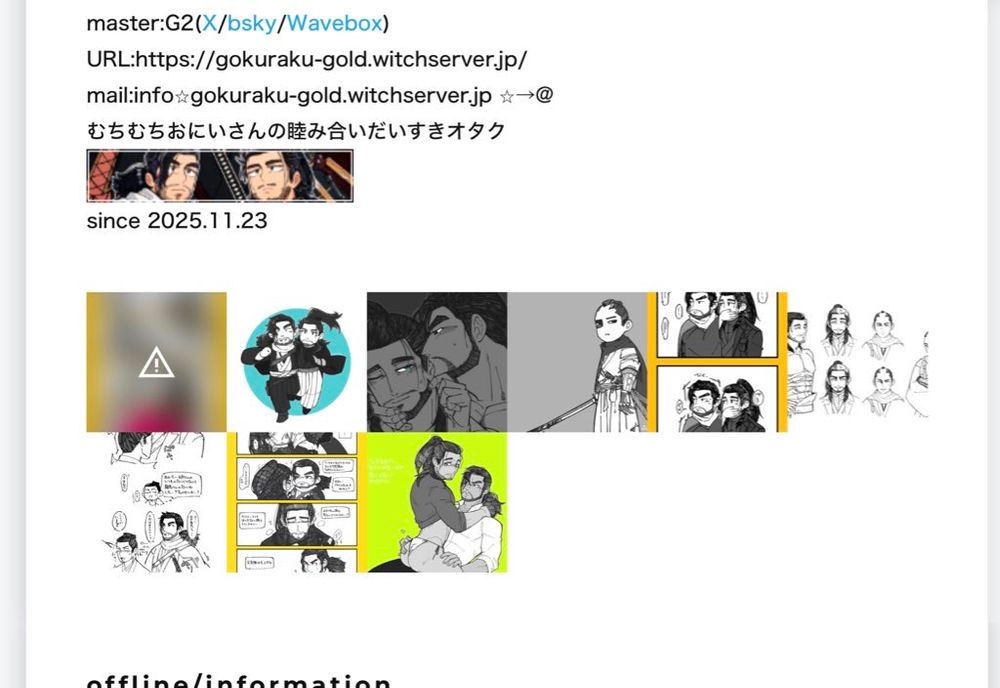Open the teal circle duo illustration thumbnail
The image size is (1000, 688).
(297, 362)
